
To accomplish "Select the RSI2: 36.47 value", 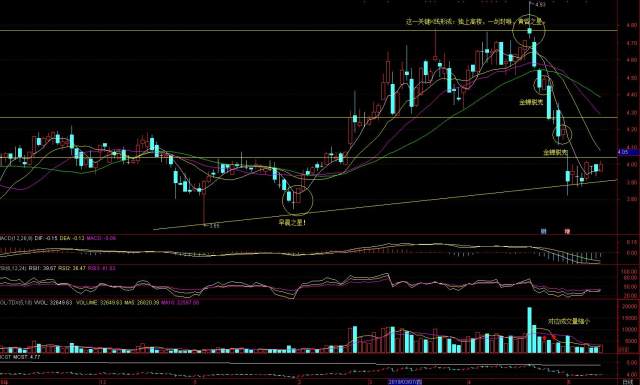I will pyautogui.click(x=73, y=268).
